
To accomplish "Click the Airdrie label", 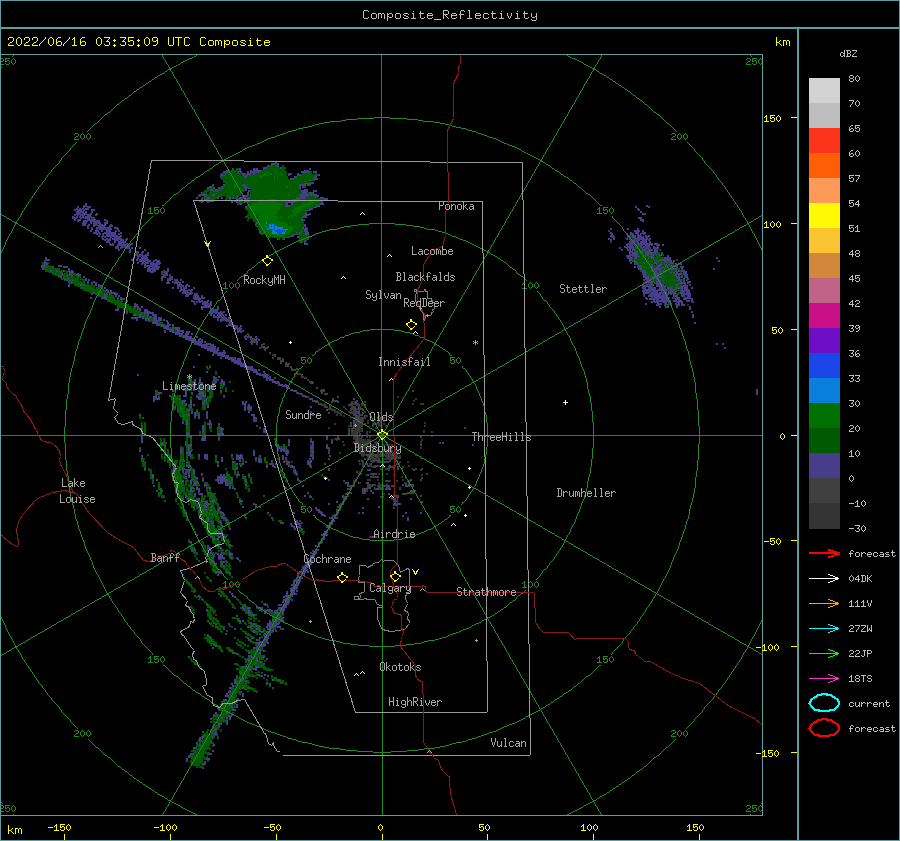I will coord(394,534).
